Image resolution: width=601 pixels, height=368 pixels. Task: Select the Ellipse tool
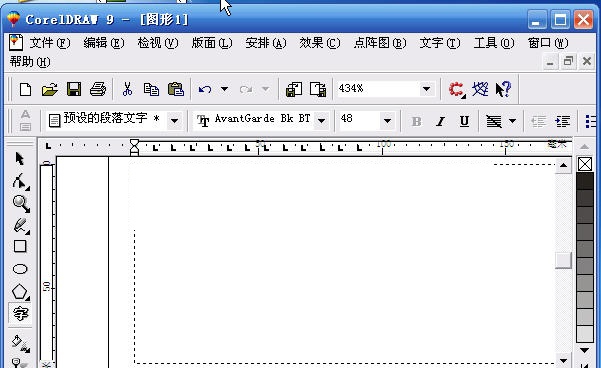coord(20,269)
